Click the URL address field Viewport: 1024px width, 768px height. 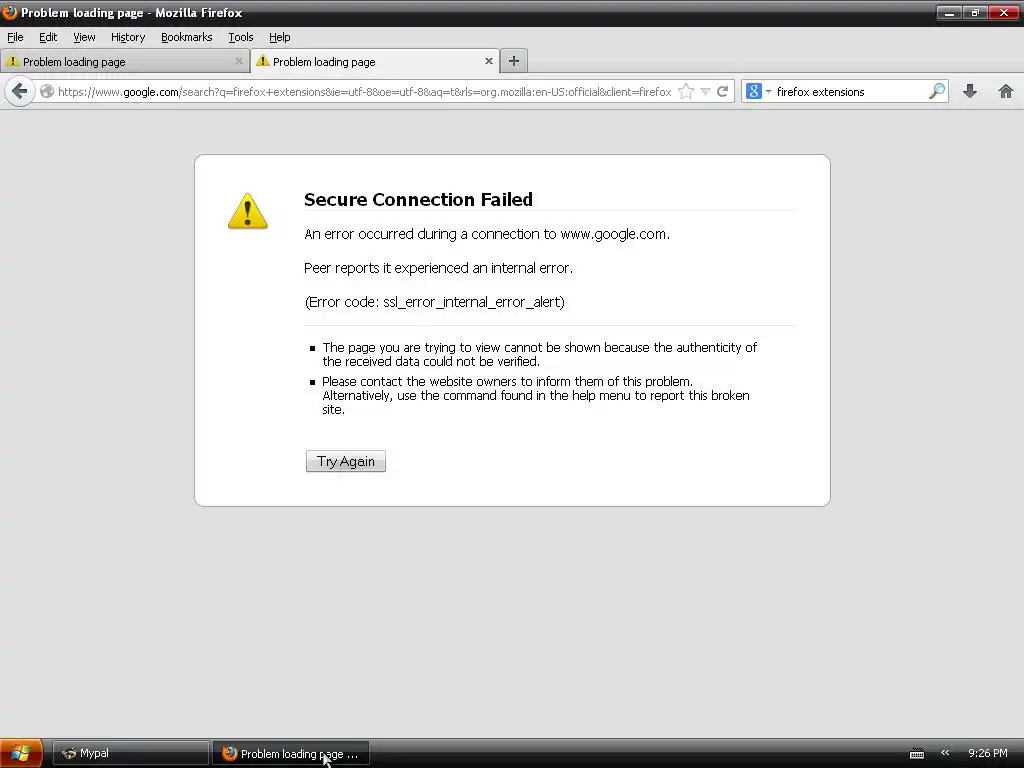pos(364,91)
